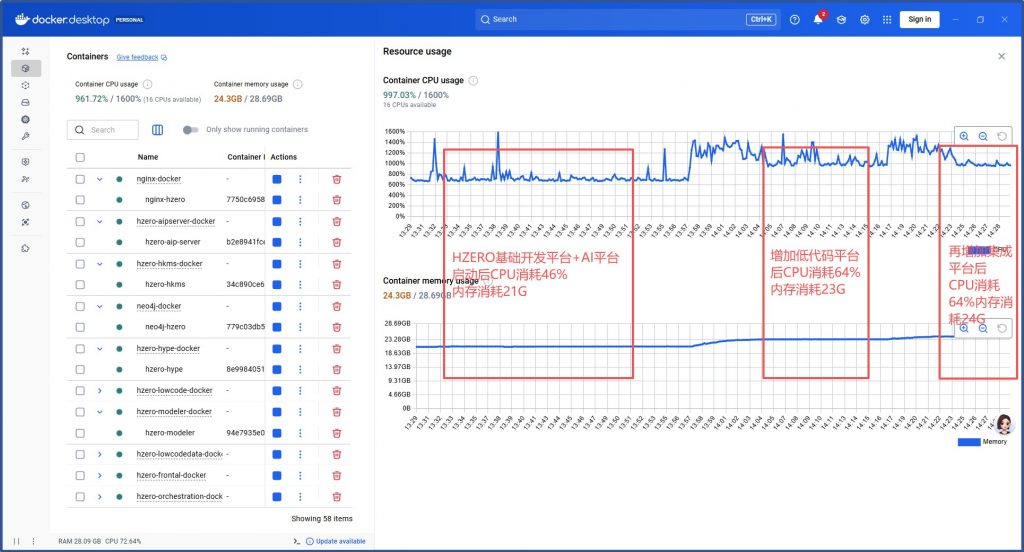Open the Containers view in sidebar

pos(25,68)
